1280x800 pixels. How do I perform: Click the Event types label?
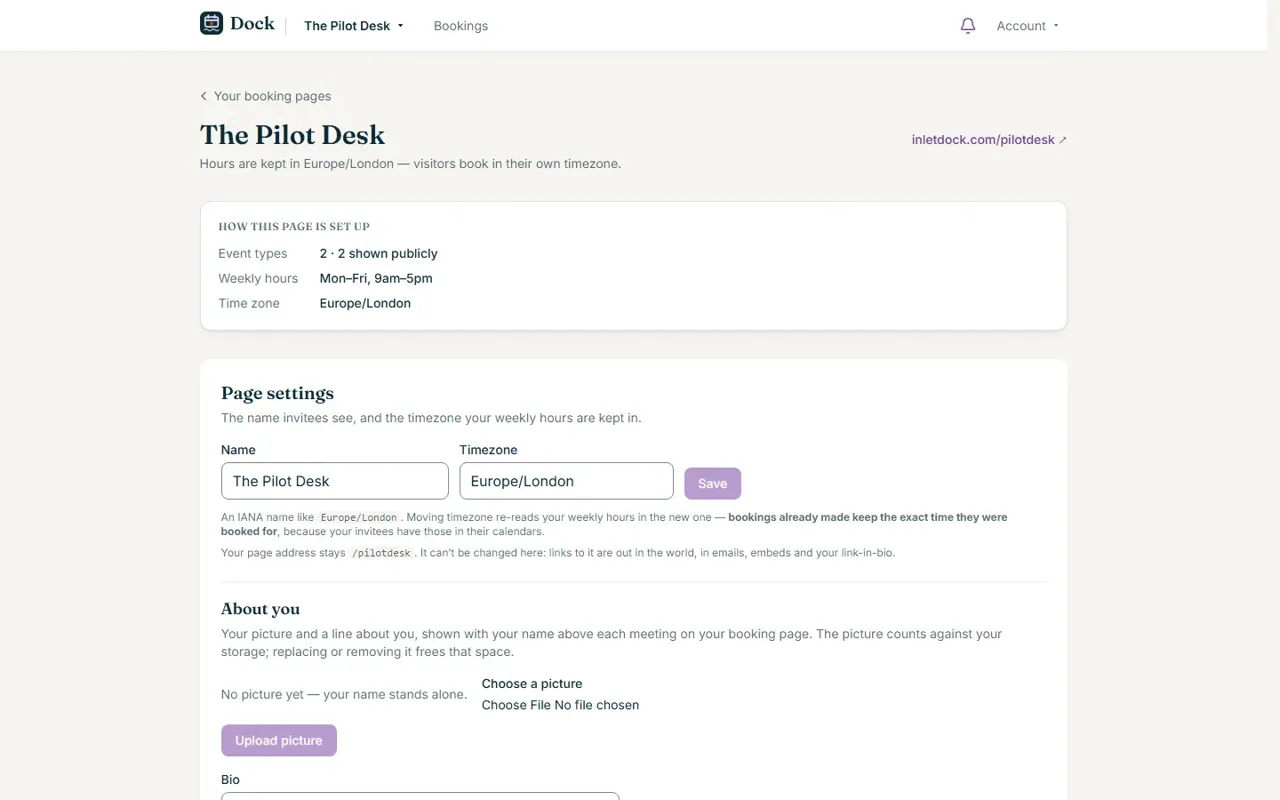pos(253,253)
